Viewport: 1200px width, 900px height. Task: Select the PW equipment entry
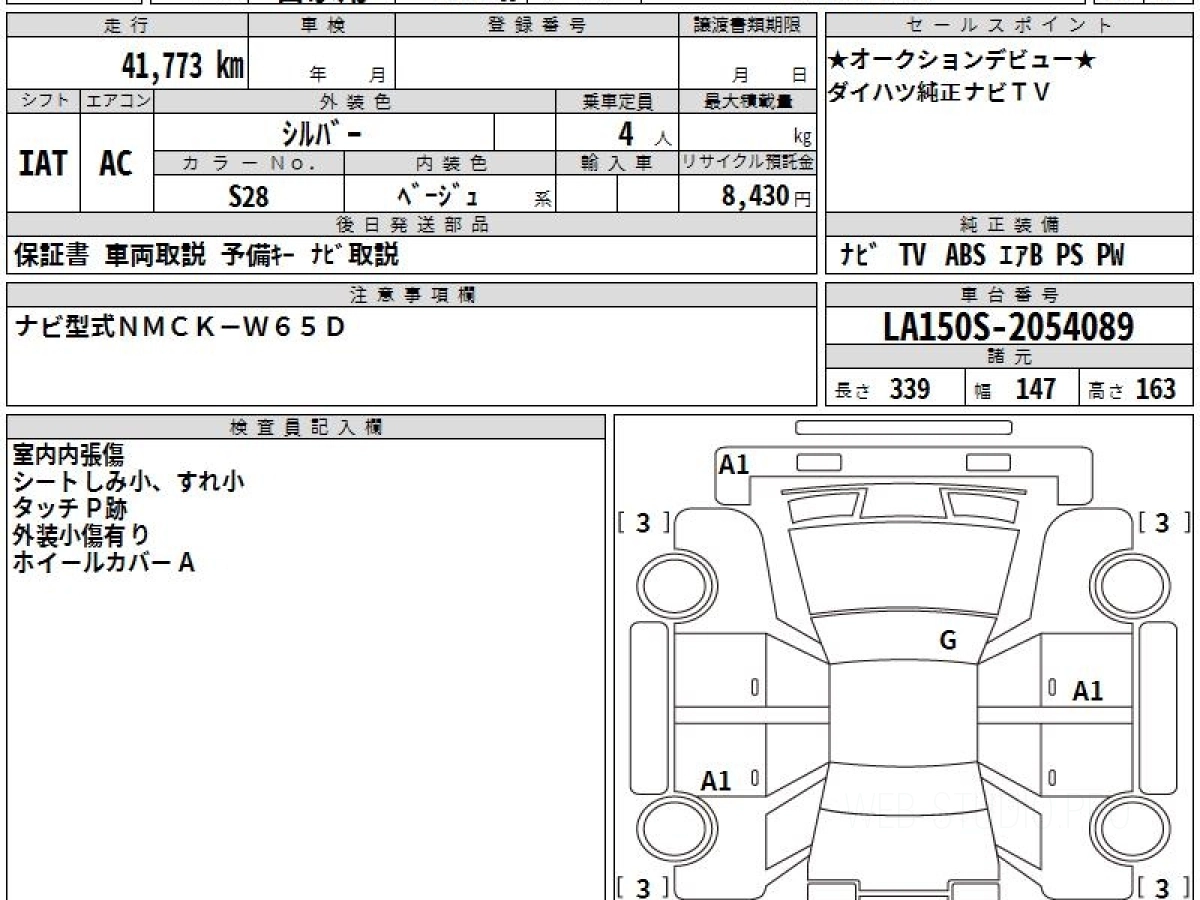point(1109,256)
